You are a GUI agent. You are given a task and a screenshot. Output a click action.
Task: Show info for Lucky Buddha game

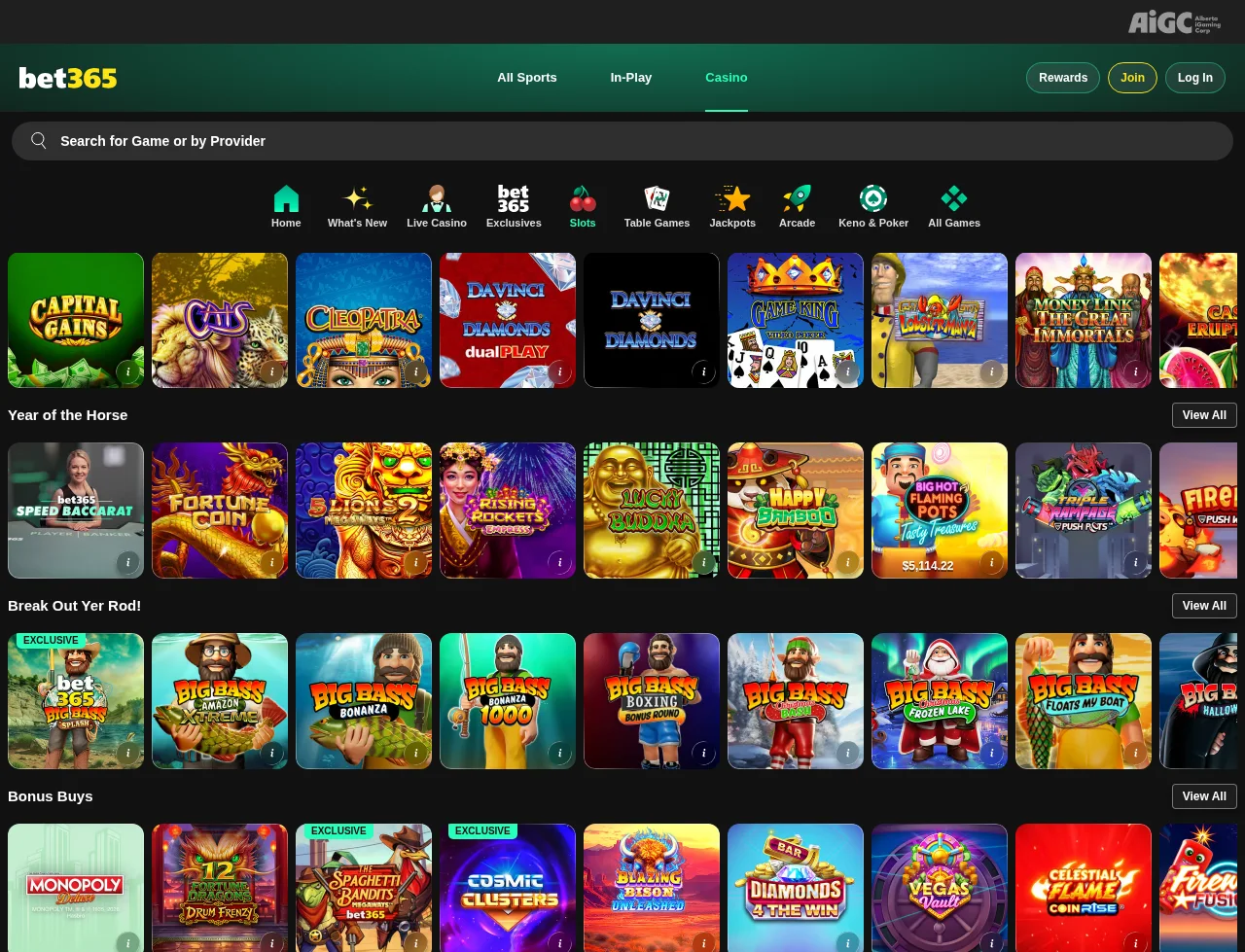click(703, 562)
